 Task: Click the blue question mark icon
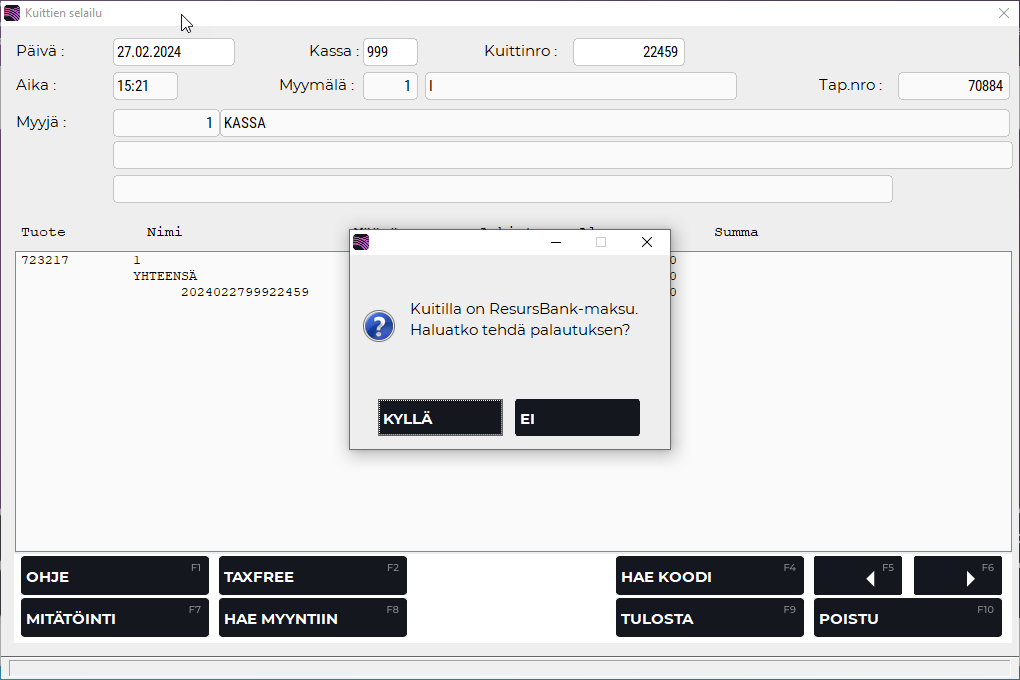(378, 325)
